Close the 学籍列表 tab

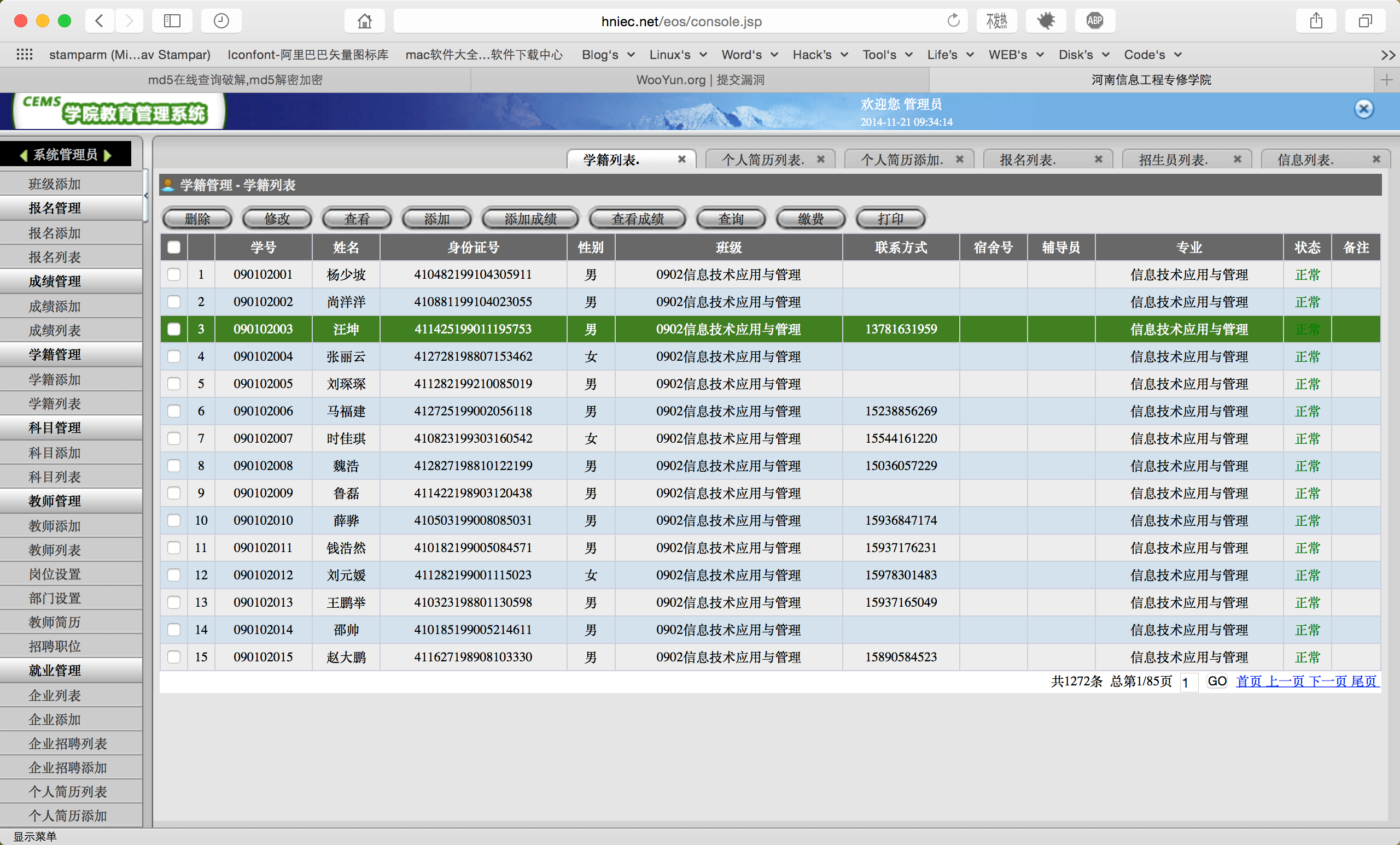682,160
